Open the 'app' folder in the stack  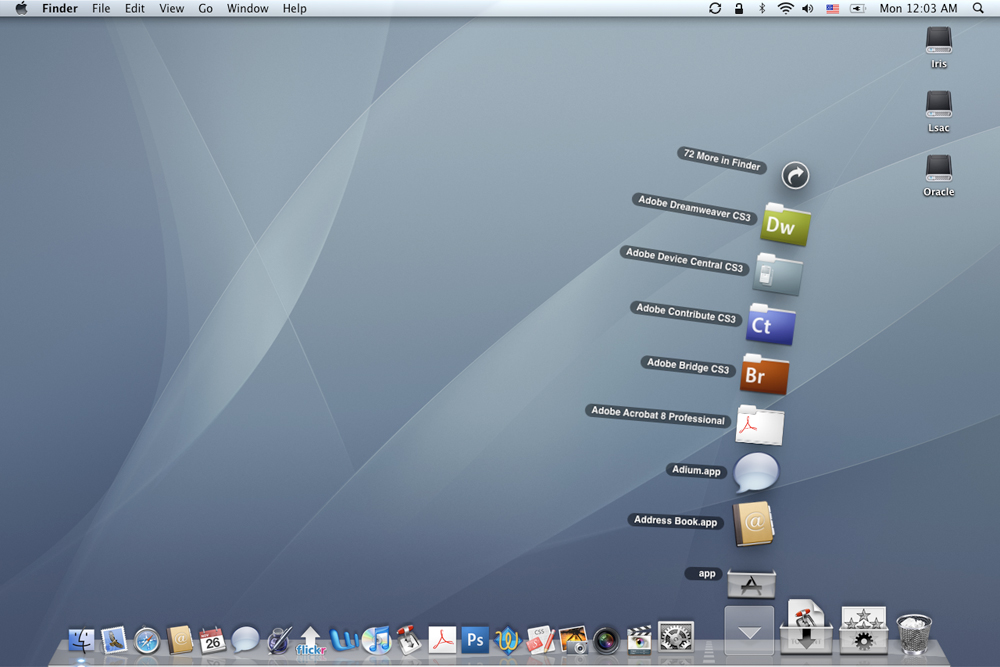point(751,583)
